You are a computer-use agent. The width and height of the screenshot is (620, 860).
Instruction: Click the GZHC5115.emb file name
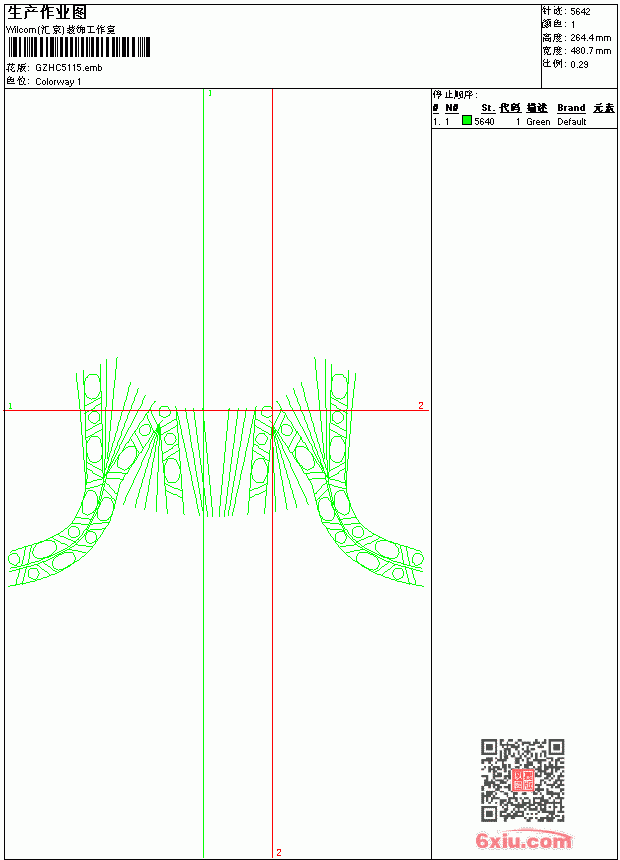point(69,68)
